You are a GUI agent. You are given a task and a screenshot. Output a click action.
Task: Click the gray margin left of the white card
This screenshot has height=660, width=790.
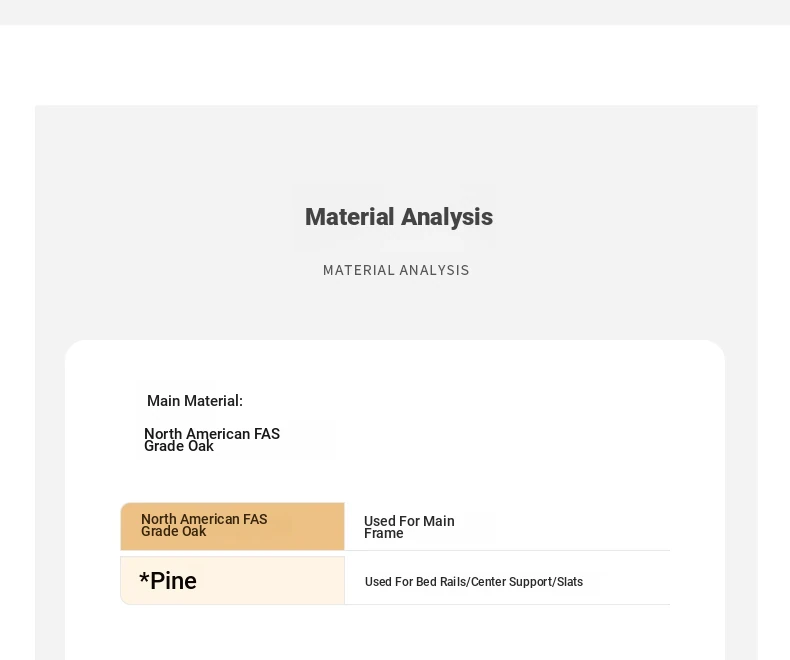[50, 499]
